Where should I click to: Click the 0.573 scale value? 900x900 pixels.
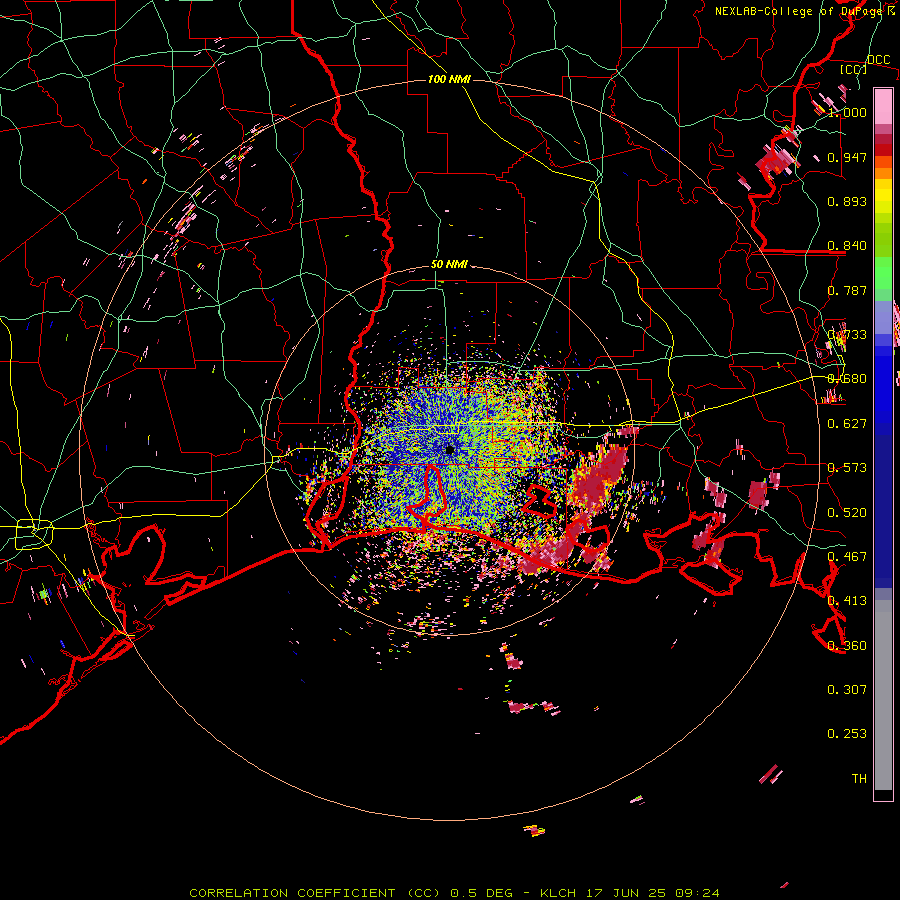coord(847,468)
